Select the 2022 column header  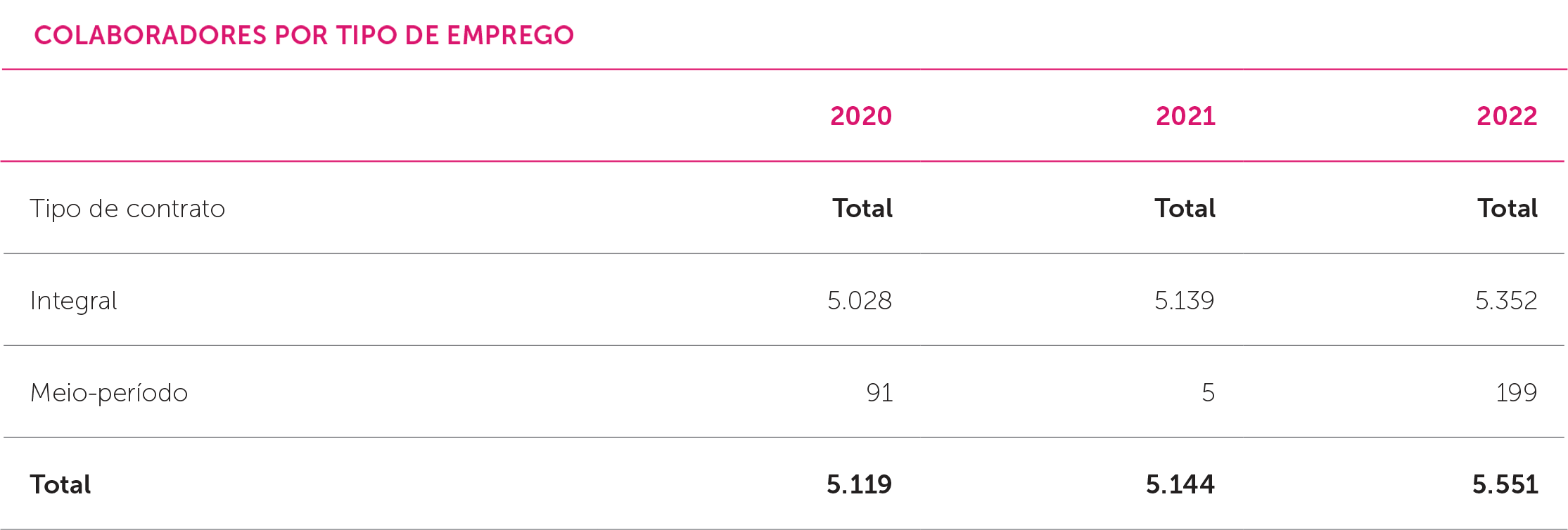coord(1507,116)
